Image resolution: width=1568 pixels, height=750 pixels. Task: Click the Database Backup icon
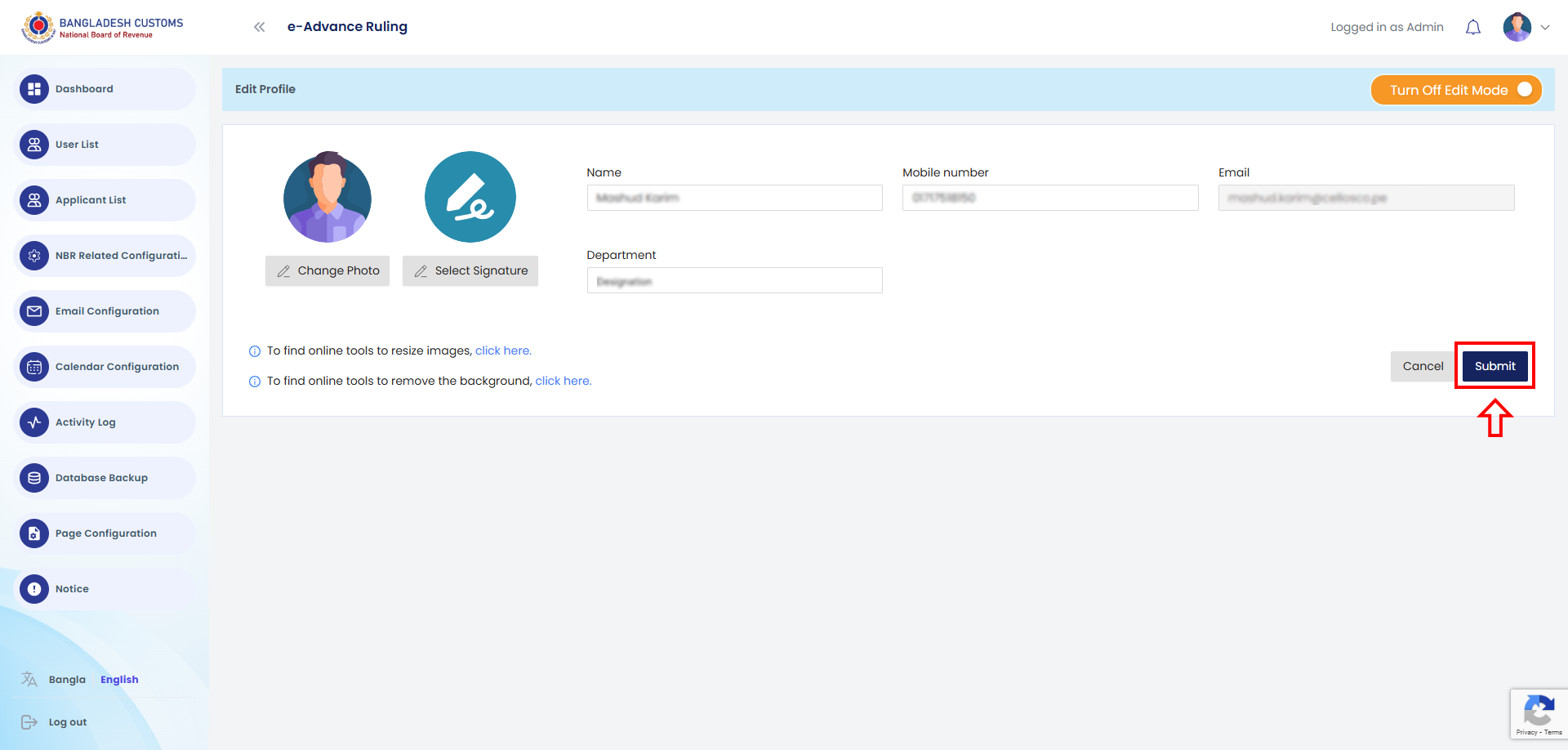point(34,478)
